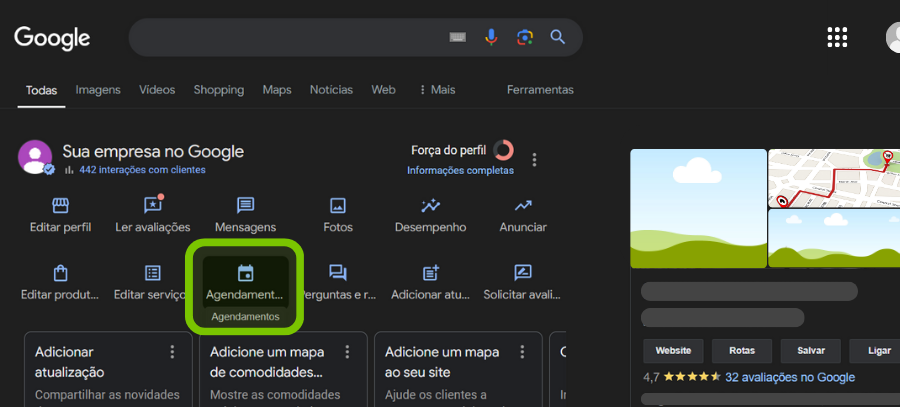
Task: Open the small landscape photo thumbnail
Action: [x=834, y=238]
